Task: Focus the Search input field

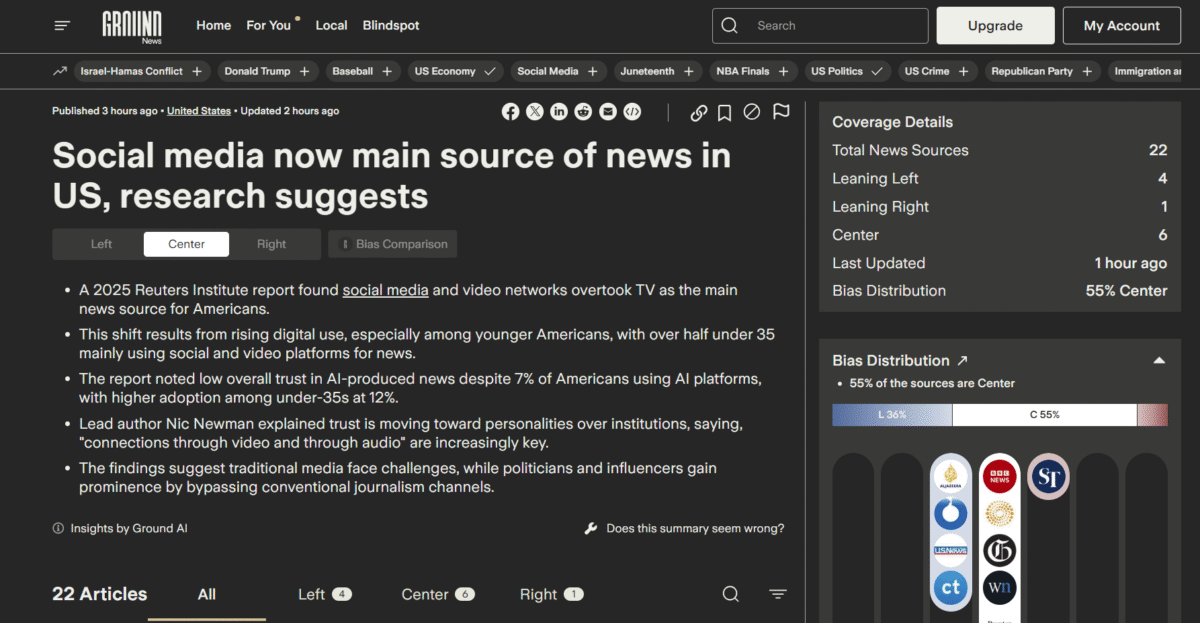Action: [x=820, y=26]
